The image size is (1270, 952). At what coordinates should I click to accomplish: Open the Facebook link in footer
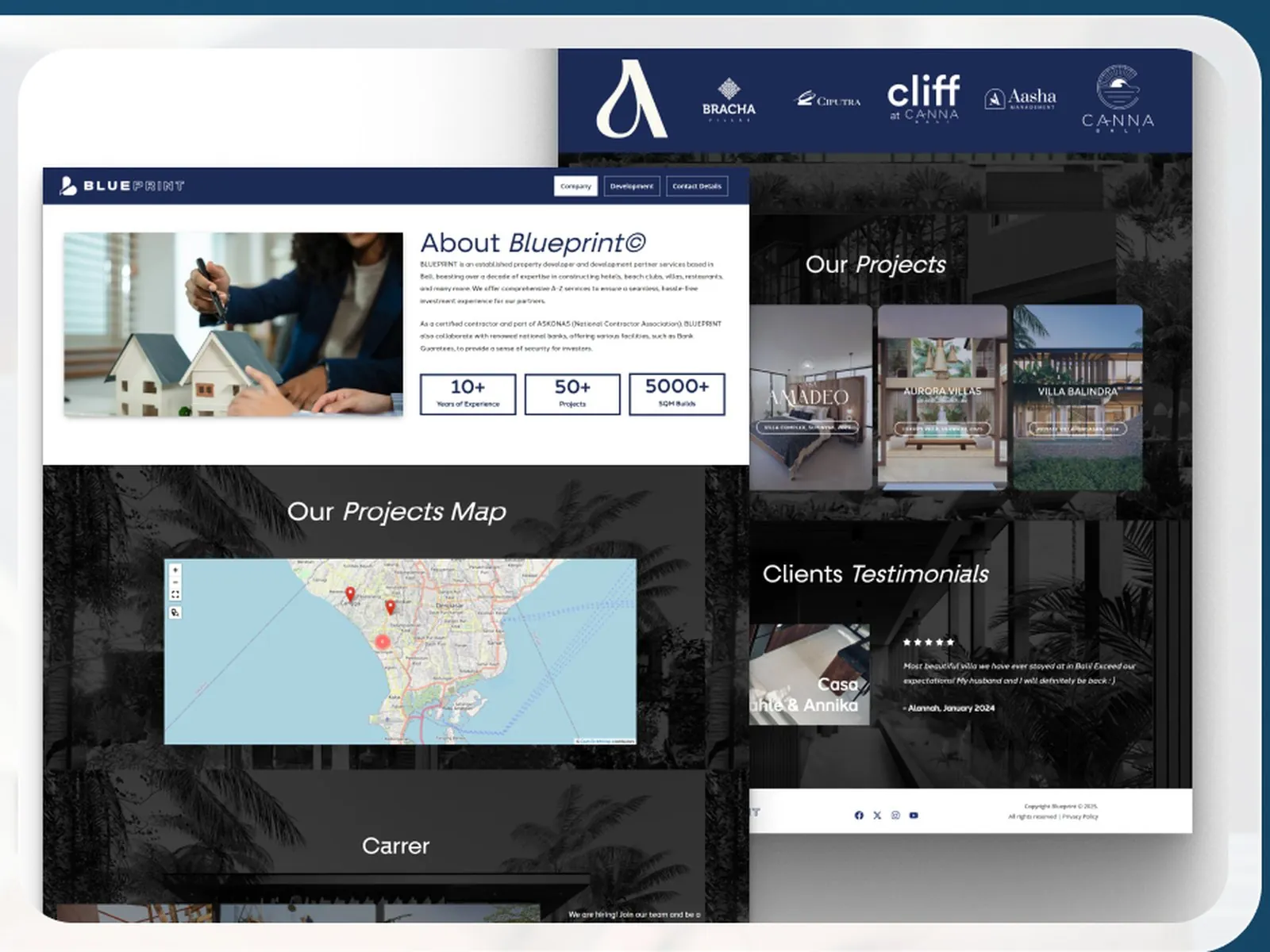(x=859, y=816)
